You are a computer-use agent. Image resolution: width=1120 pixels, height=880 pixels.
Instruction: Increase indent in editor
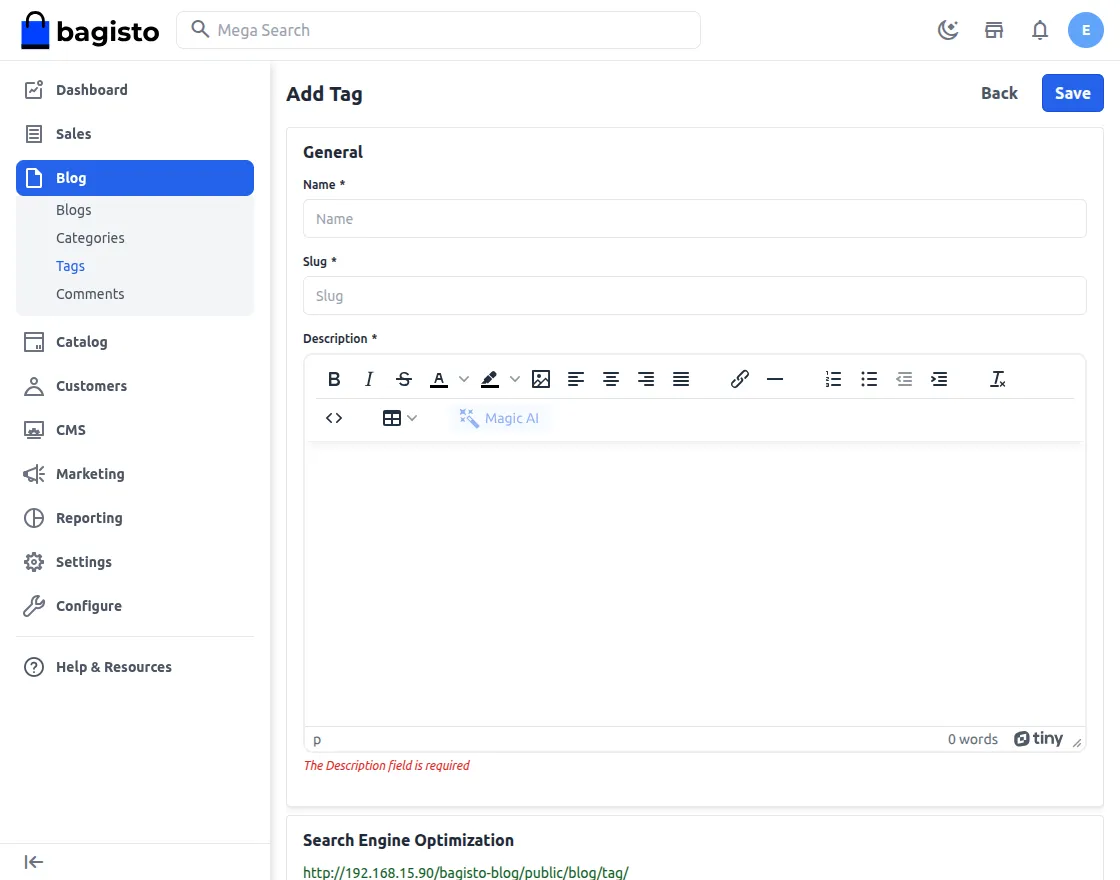[x=939, y=379]
